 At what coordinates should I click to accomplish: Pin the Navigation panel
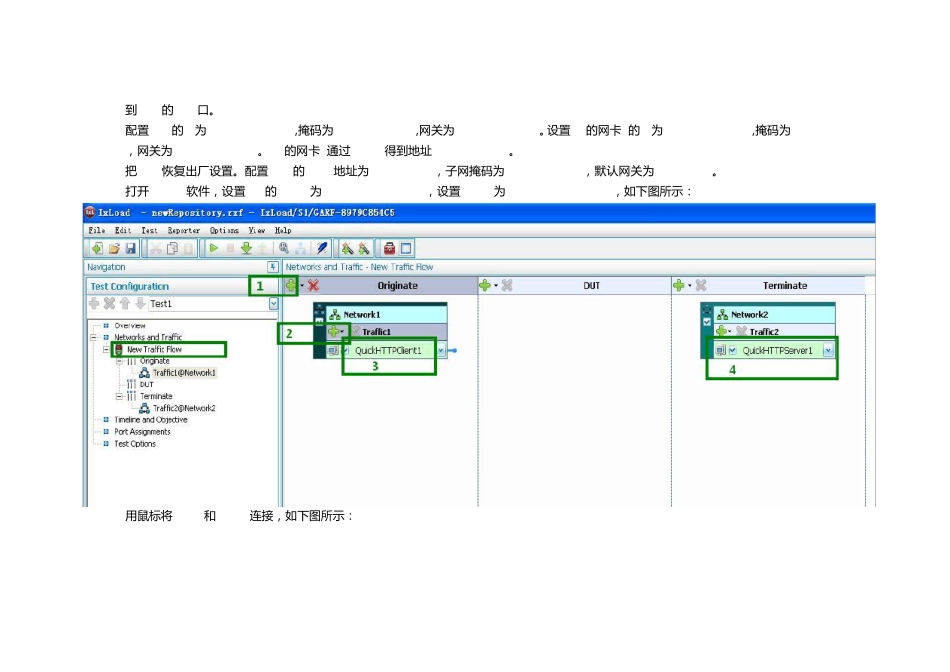click(x=273, y=267)
